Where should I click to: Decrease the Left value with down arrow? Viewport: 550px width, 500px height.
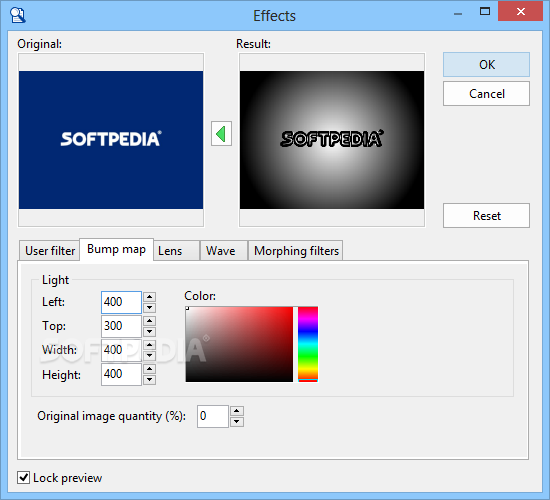point(149,308)
